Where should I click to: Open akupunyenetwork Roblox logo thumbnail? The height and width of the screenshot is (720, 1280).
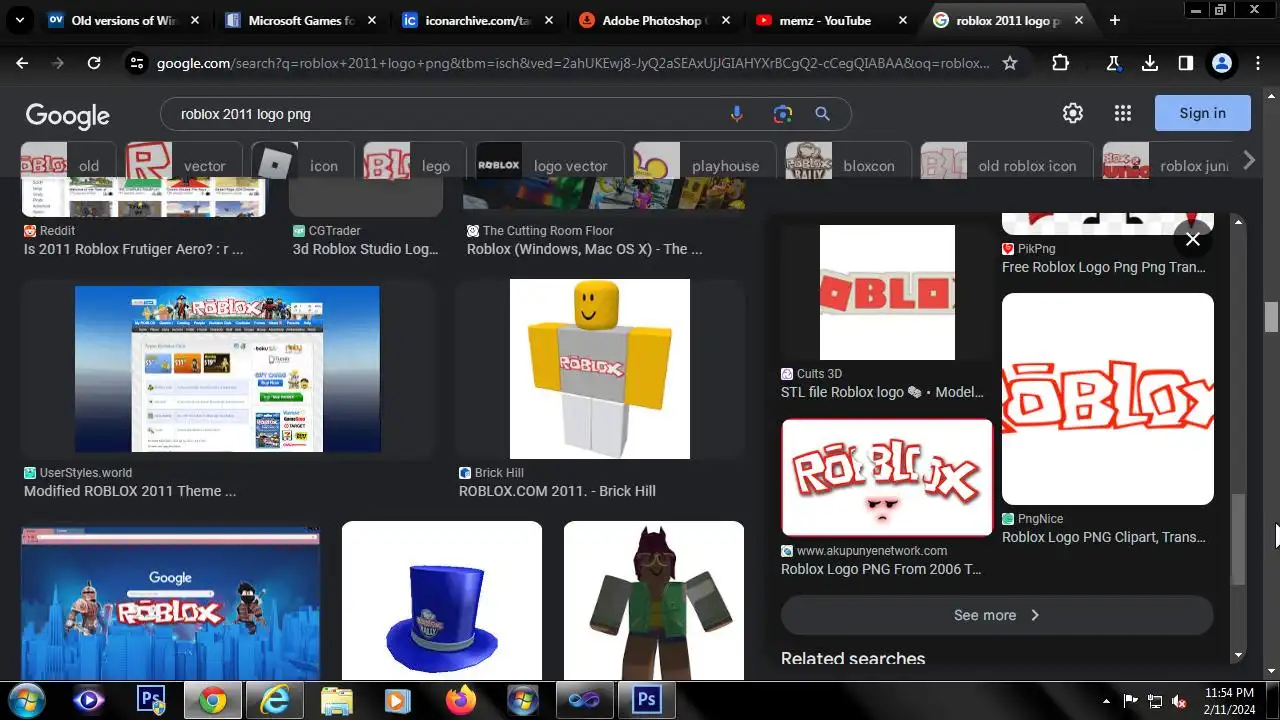coord(887,477)
